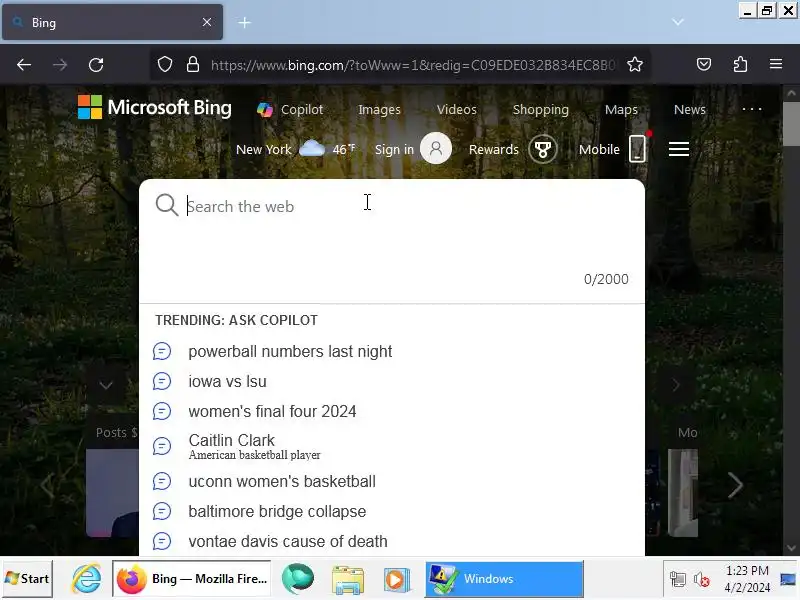Switch to Videos search
This screenshot has width=800, height=600.
point(457,110)
